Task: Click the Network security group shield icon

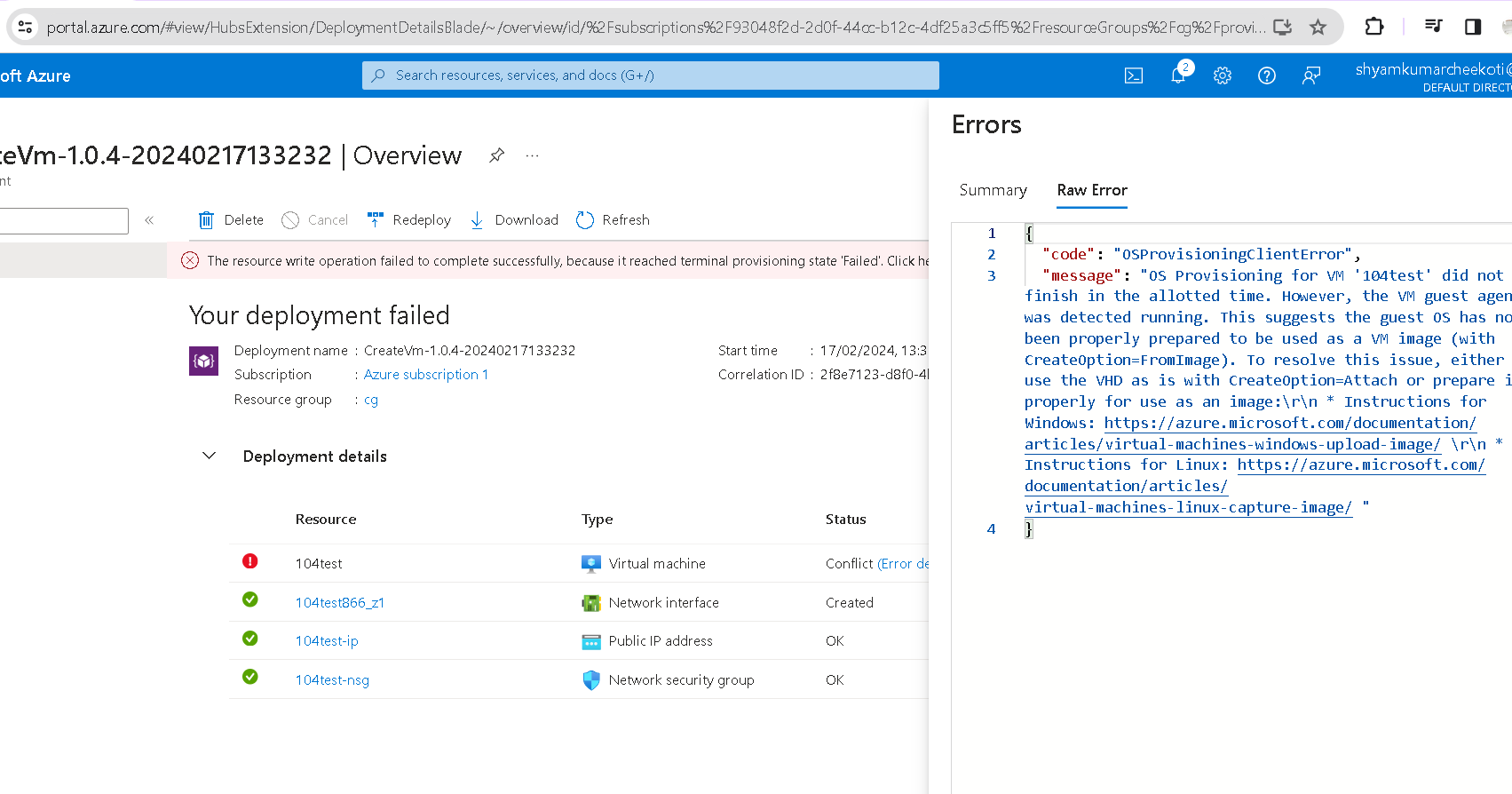Action: [x=591, y=680]
